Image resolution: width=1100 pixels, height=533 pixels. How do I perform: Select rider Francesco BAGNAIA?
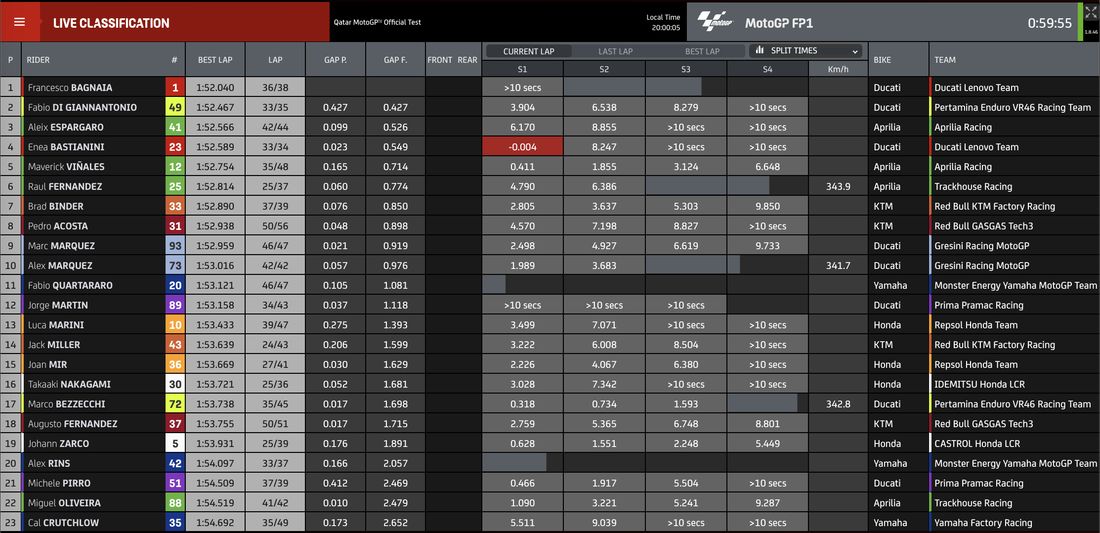(x=69, y=88)
